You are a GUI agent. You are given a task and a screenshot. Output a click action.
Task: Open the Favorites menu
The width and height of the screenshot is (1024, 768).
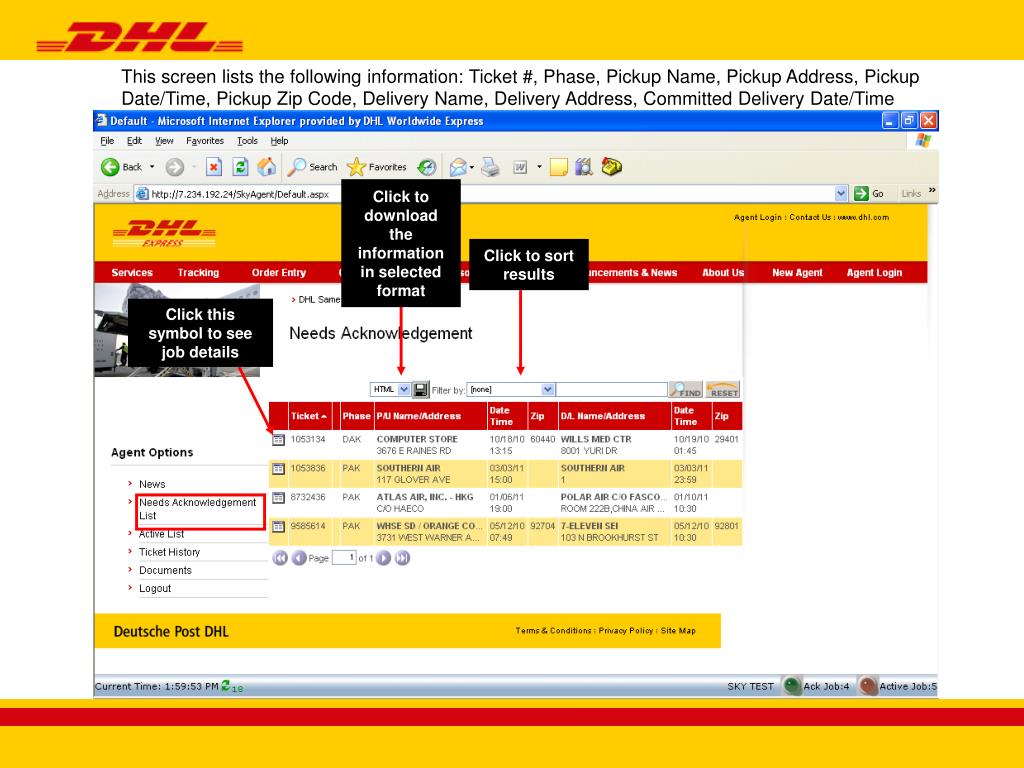point(204,141)
